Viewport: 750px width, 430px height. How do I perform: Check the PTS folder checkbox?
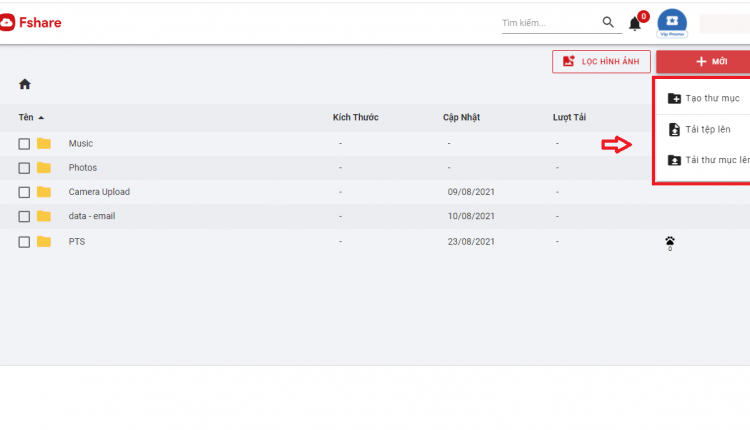click(x=24, y=242)
